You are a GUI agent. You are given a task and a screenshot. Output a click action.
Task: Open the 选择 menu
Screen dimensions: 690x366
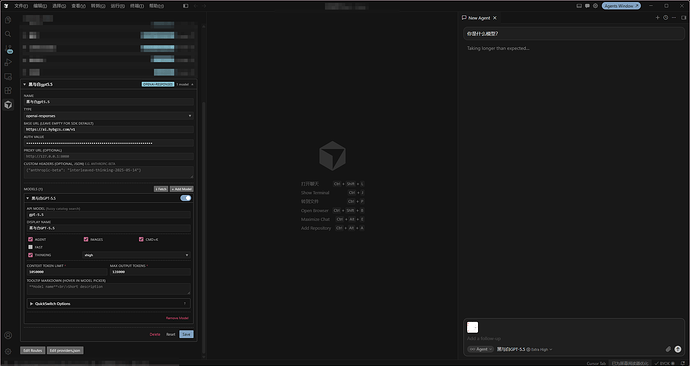coord(59,6)
